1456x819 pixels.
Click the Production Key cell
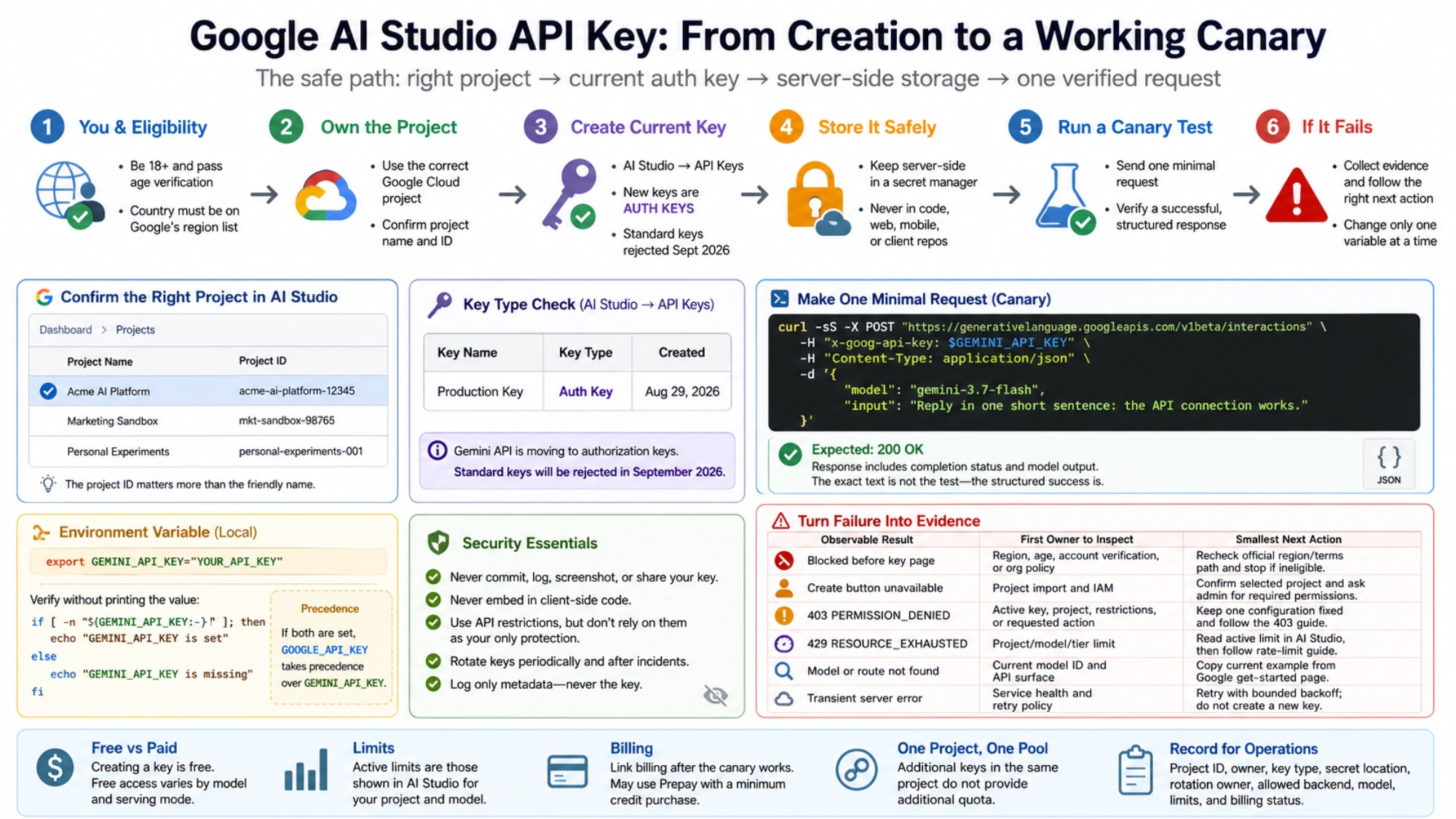tap(480, 392)
